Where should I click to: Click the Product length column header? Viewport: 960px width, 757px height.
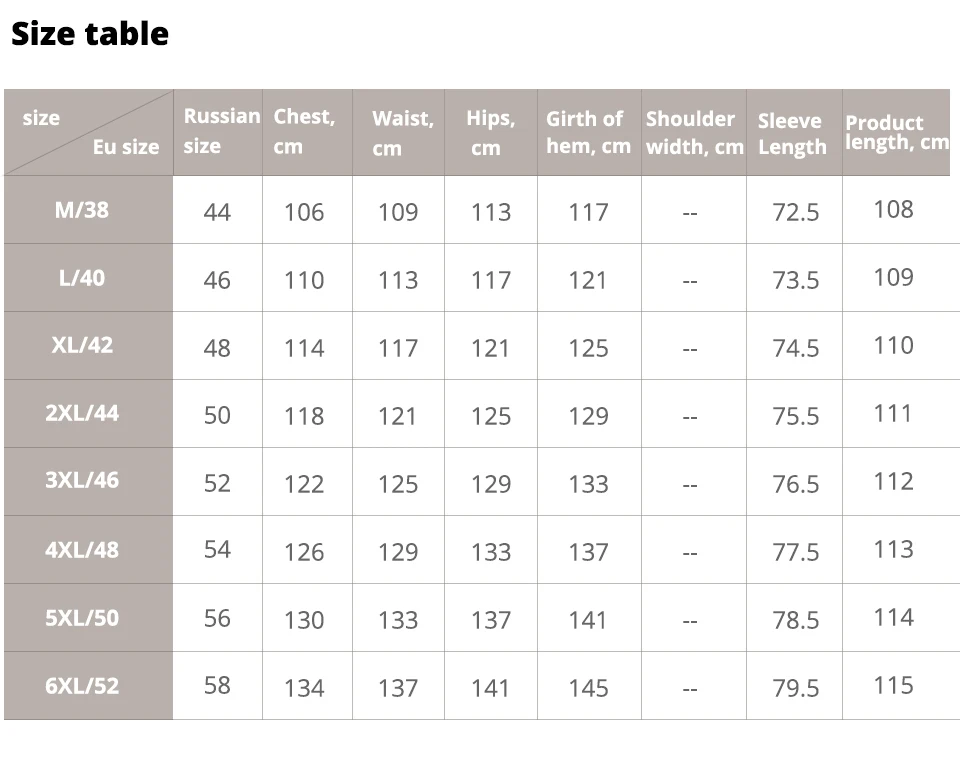896,132
